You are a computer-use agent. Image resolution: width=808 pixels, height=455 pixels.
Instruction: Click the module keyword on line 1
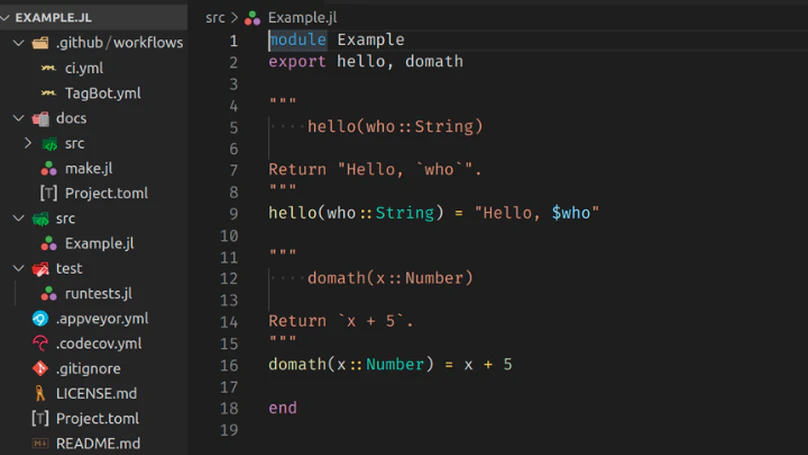pos(298,40)
